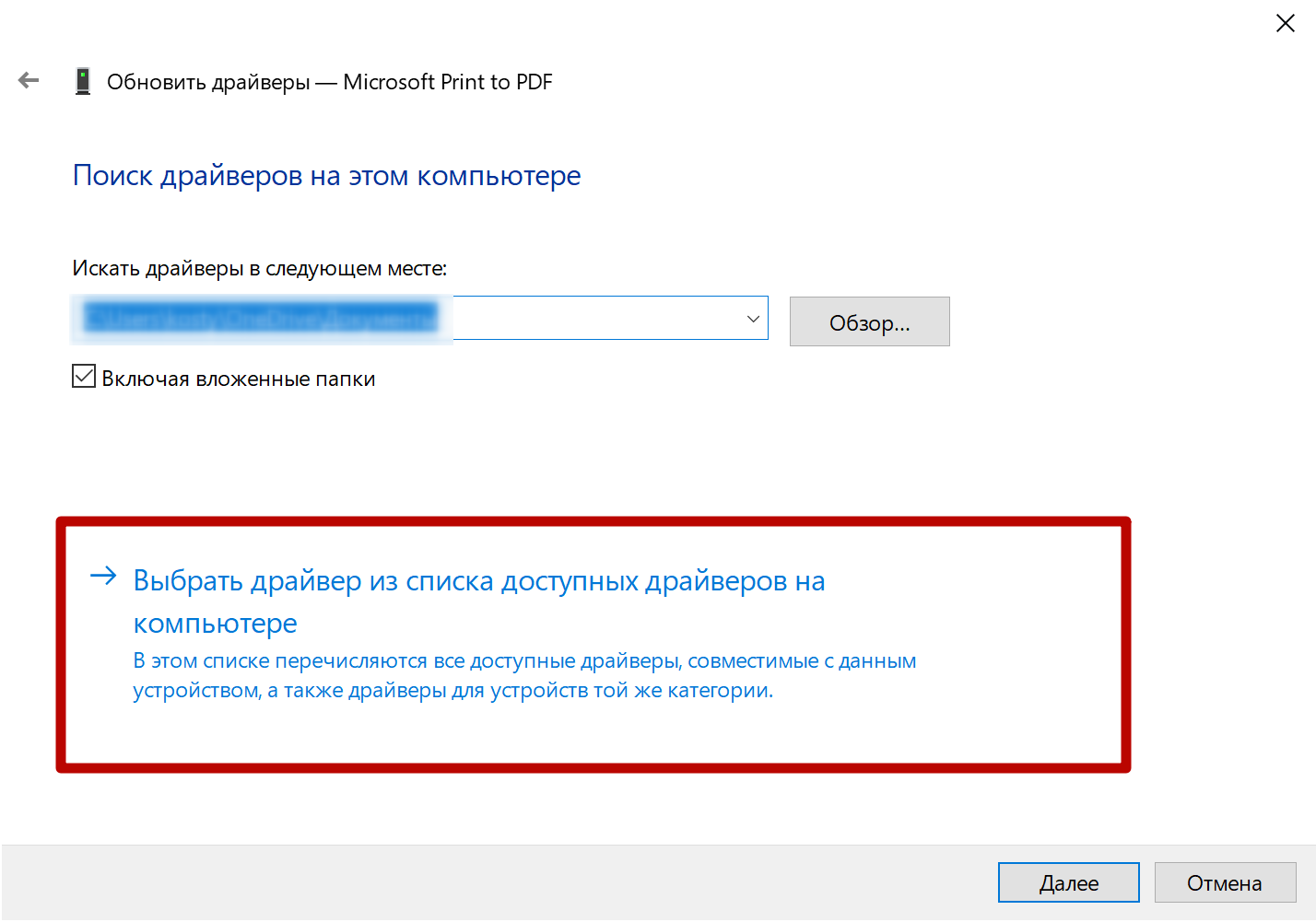This screenshot has height=922, width=1316.
Task: Cancel the wizard with Отмена
Action: click(1225, 881)
